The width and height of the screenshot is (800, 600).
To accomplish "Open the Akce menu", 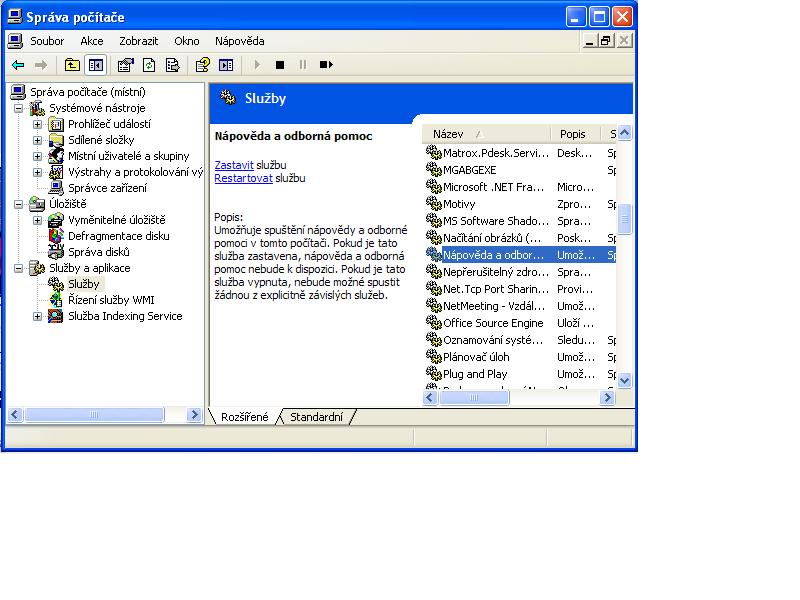I will click(x=92, y=41).
